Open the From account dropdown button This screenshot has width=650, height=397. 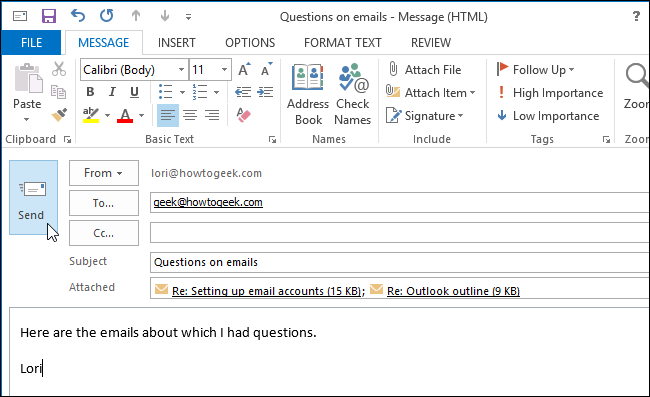pos(104,173)
